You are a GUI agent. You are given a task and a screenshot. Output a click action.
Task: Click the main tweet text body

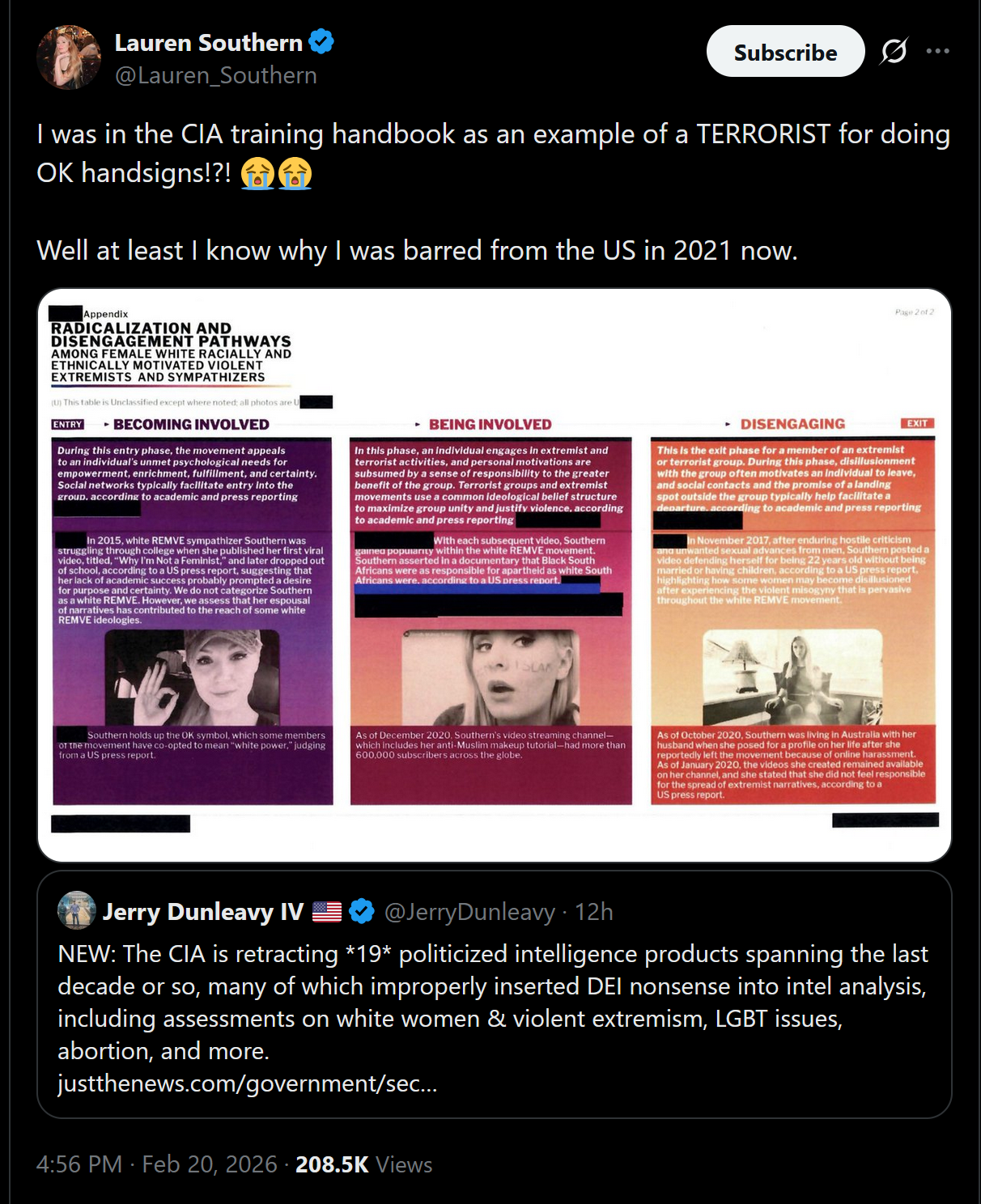tap(494, 193)
